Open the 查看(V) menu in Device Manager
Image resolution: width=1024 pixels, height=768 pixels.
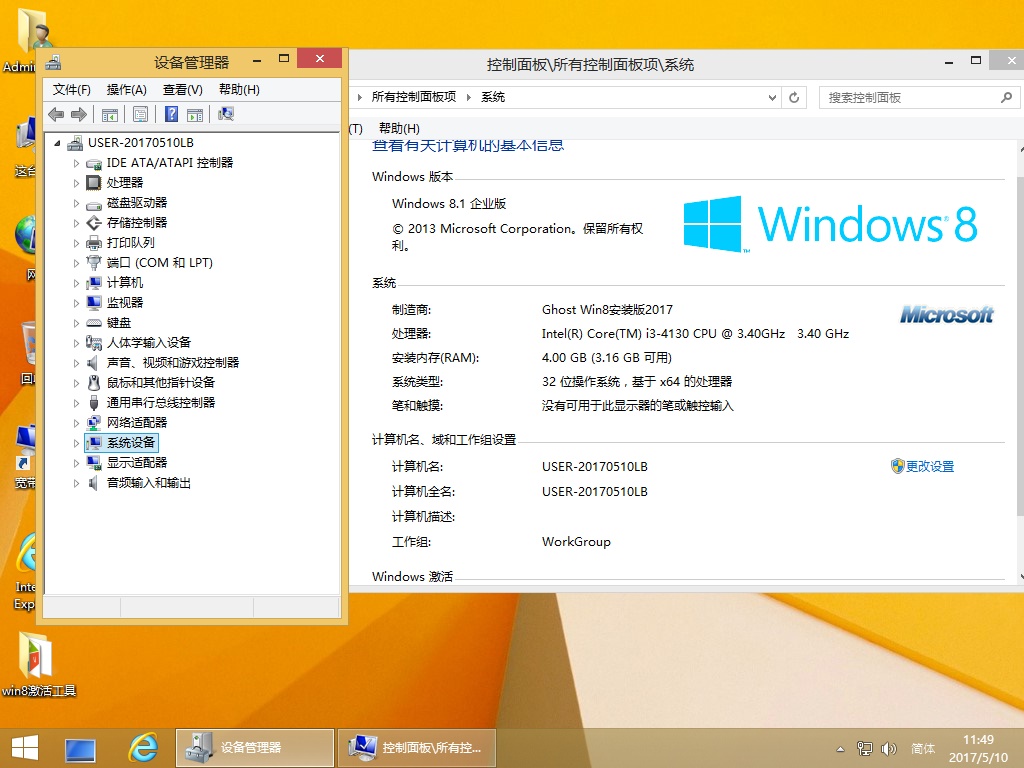coord(182,90)
